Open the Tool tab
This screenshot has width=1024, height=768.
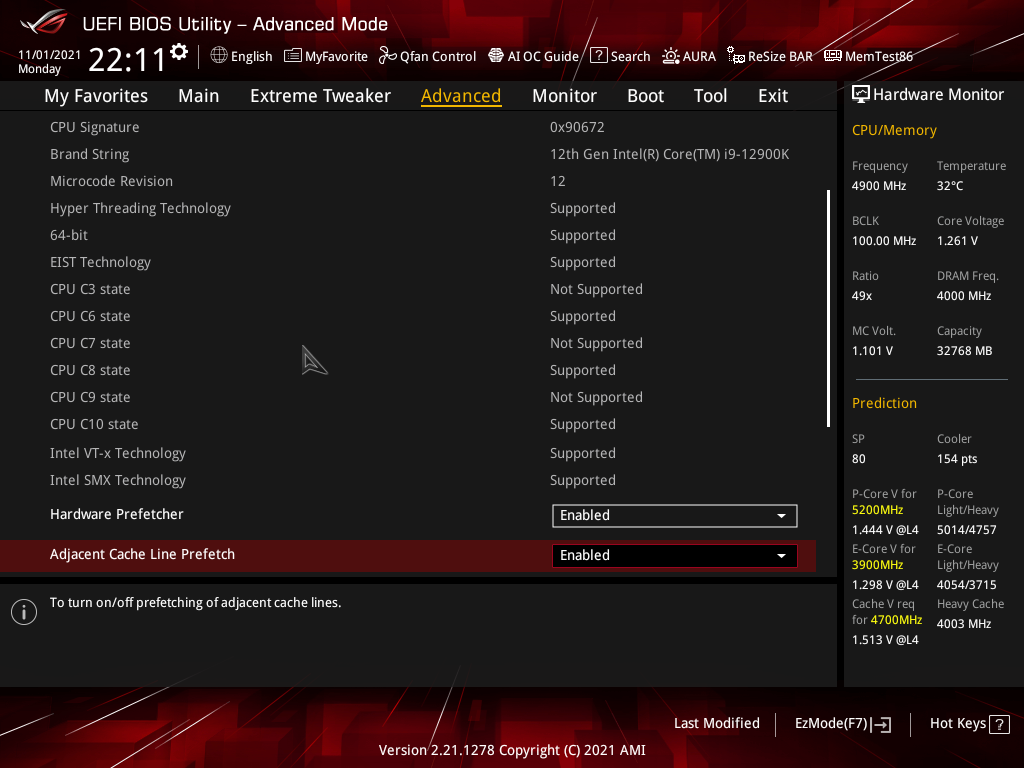(x=710, y=96)
